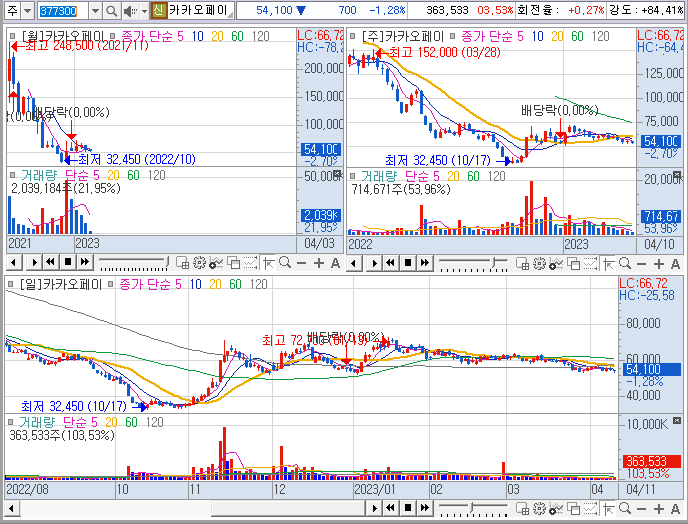Enable the monthly chart crosshair cursor tool
Image resolution: width=688 pixels, height=524 pixels.
click(268, 263)
